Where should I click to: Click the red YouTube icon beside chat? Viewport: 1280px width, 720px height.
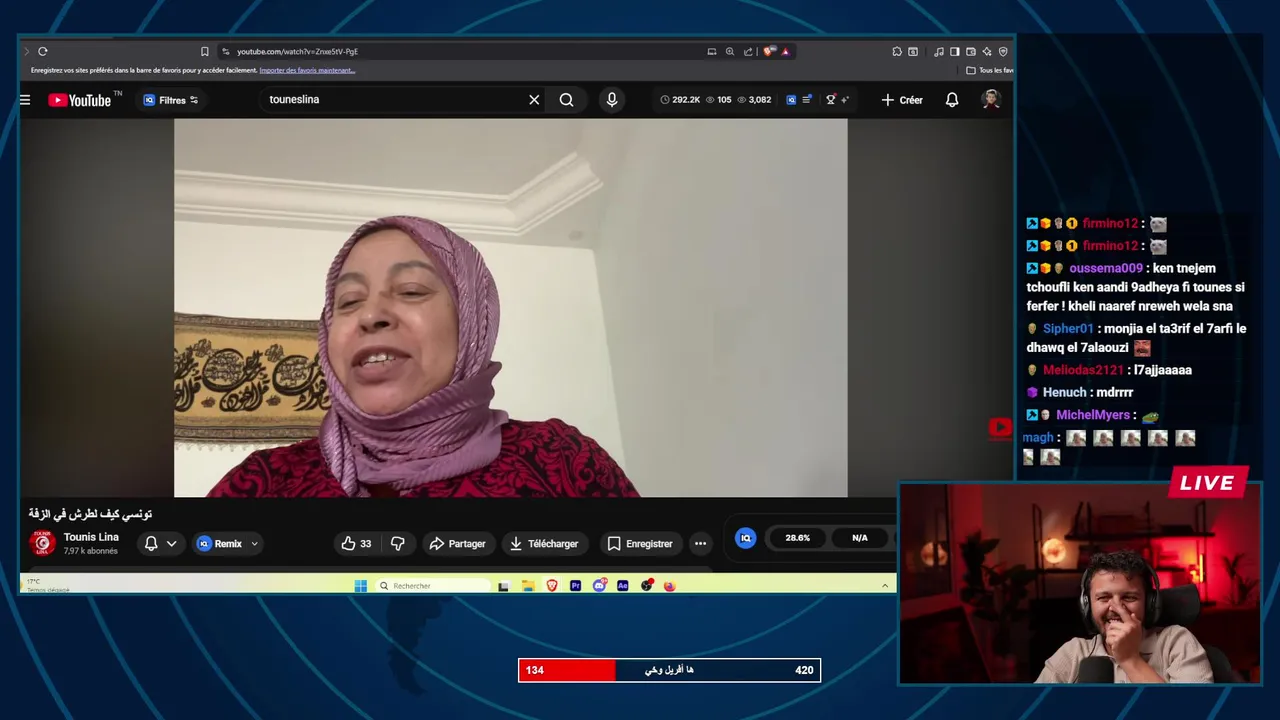[x=1000, y=428]
